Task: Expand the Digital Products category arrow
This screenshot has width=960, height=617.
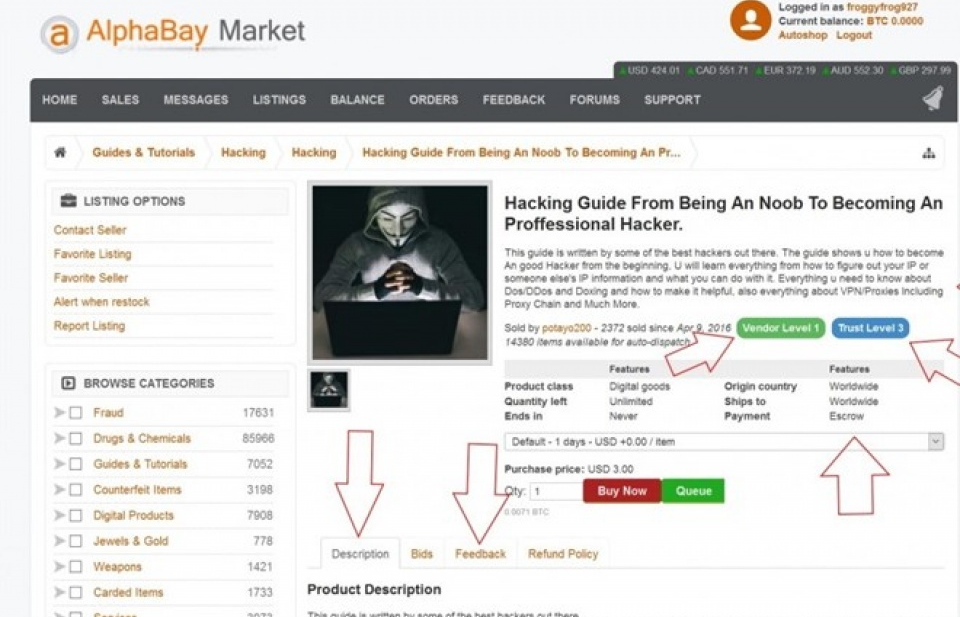Action: (x=59, y=515)
